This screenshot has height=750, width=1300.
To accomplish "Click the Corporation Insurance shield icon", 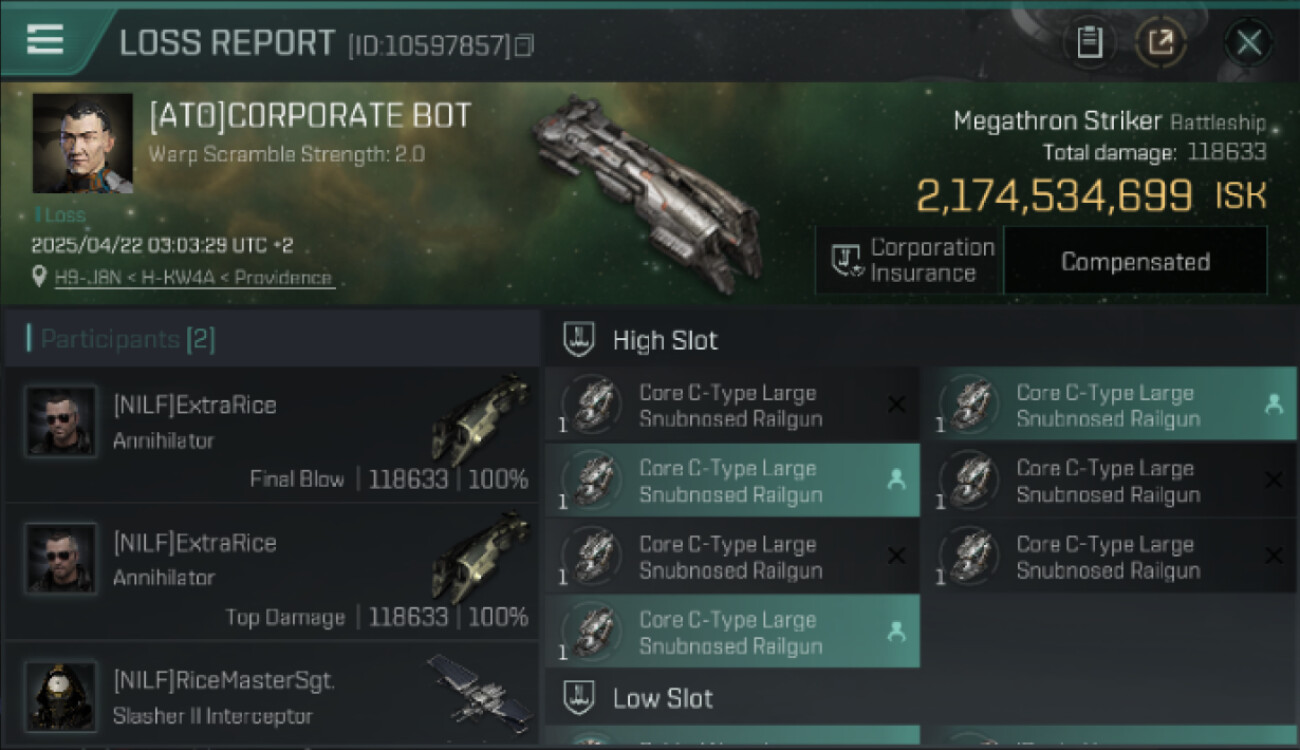I will pos(846,261).
